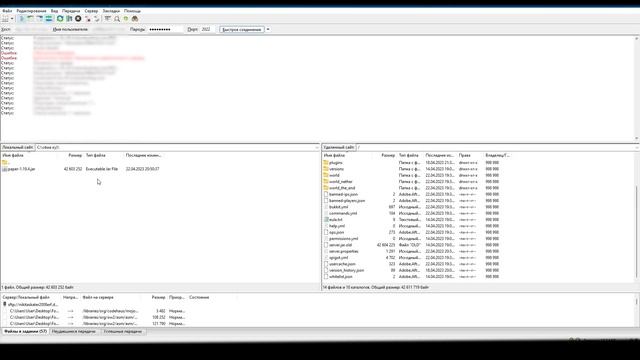Select the world_the_end folder icon

click(x=326, y=188)
